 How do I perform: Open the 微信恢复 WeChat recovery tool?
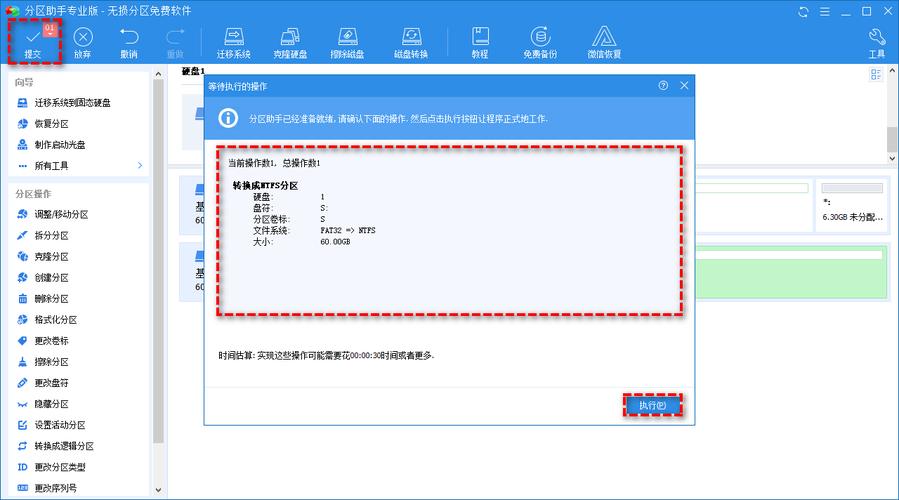point(604,42)
